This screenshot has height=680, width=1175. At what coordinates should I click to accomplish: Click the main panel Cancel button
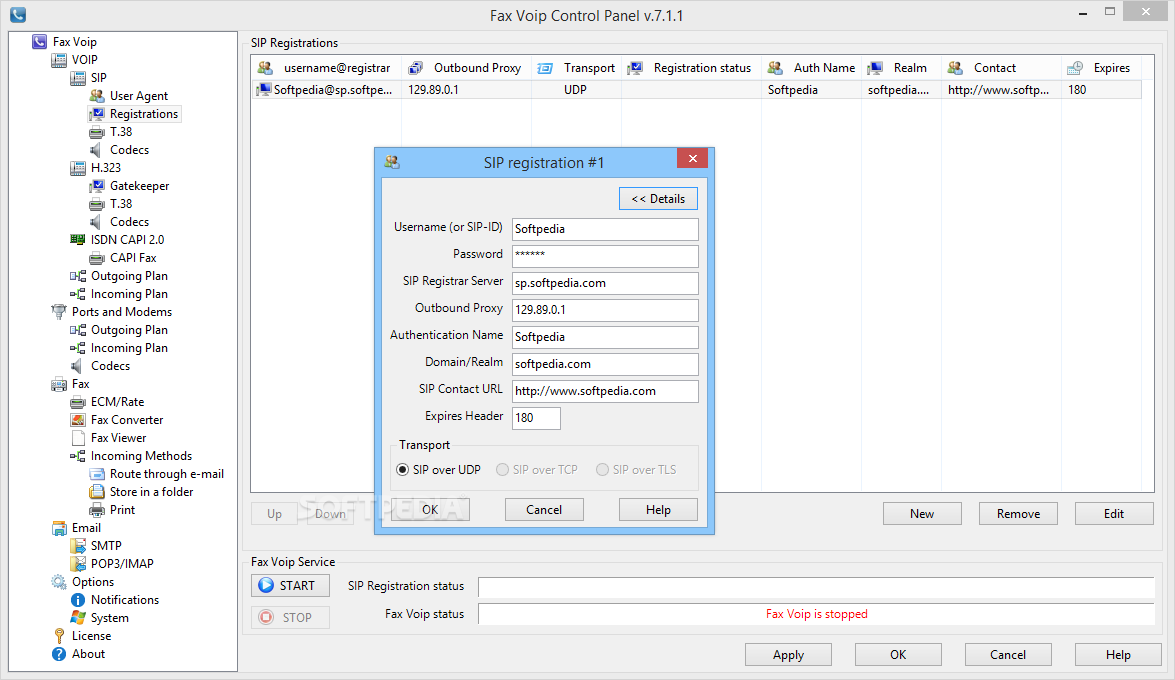click(1008, 655)
